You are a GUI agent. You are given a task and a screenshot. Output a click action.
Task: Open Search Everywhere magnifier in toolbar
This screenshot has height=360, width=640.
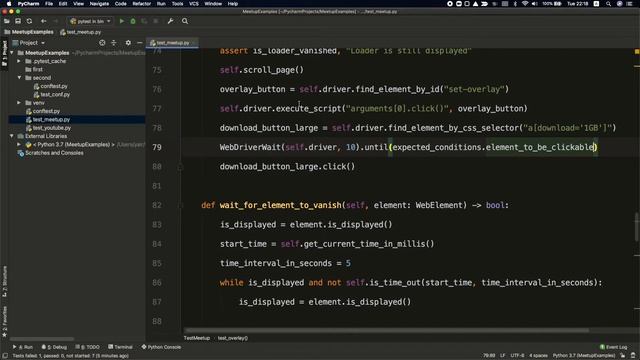click(185, 21)
